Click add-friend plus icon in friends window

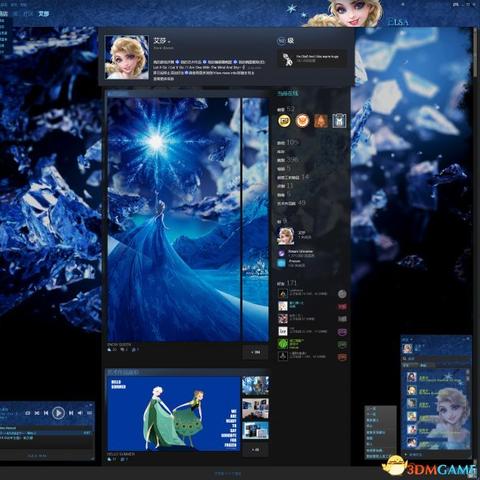(x=406, y=454)
